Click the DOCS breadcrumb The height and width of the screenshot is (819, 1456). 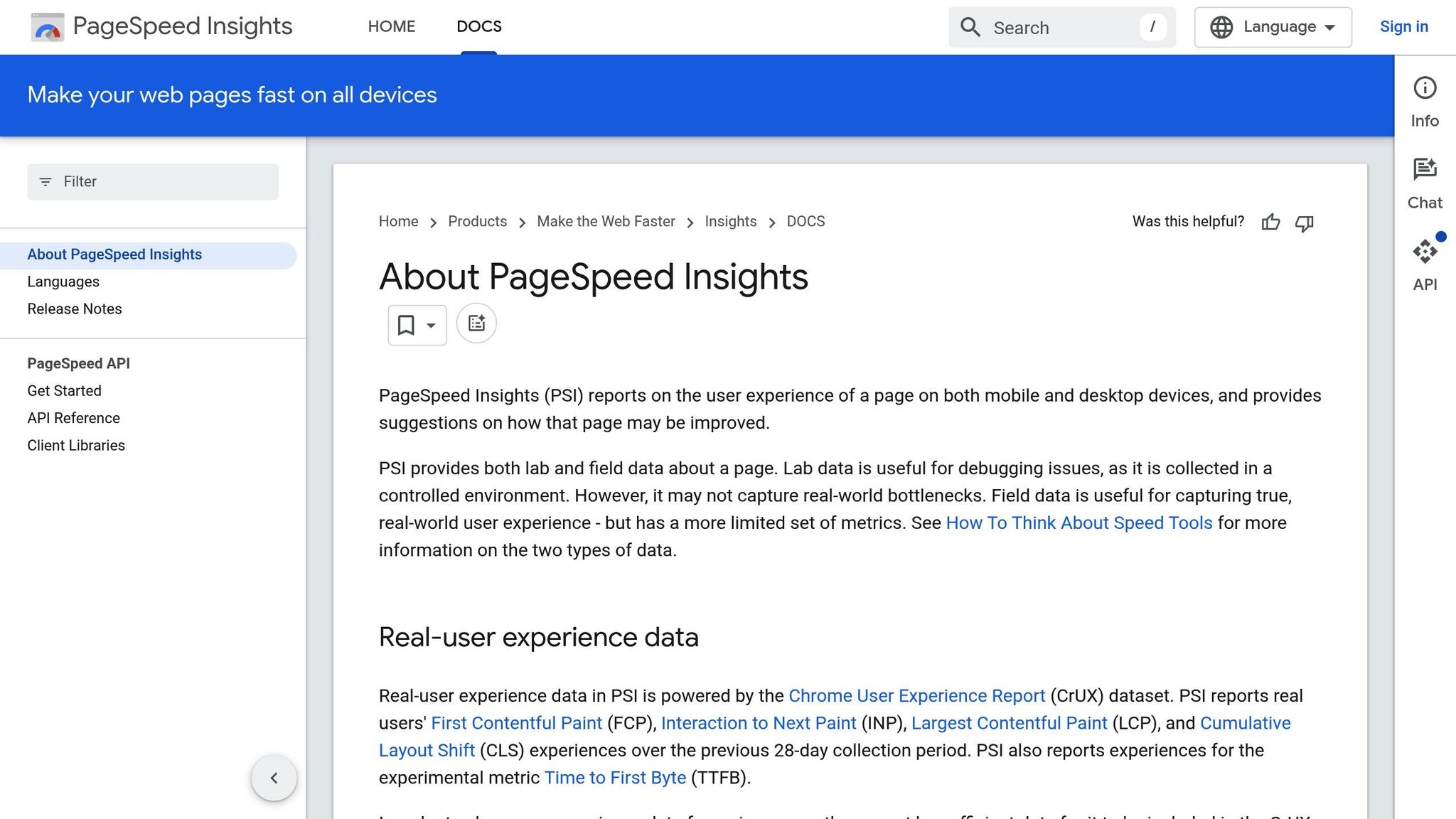click(x=805, y=222)
